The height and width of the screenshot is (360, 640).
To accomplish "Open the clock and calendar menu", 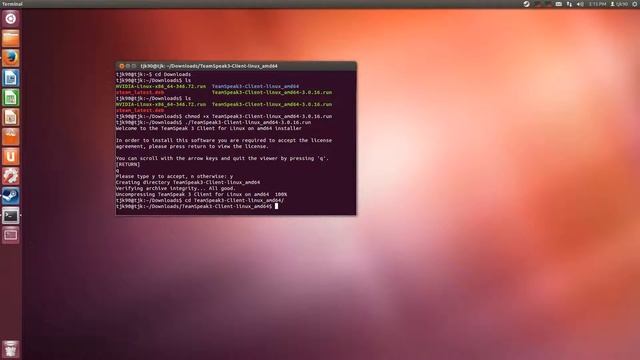I will [x=598, y=4].
